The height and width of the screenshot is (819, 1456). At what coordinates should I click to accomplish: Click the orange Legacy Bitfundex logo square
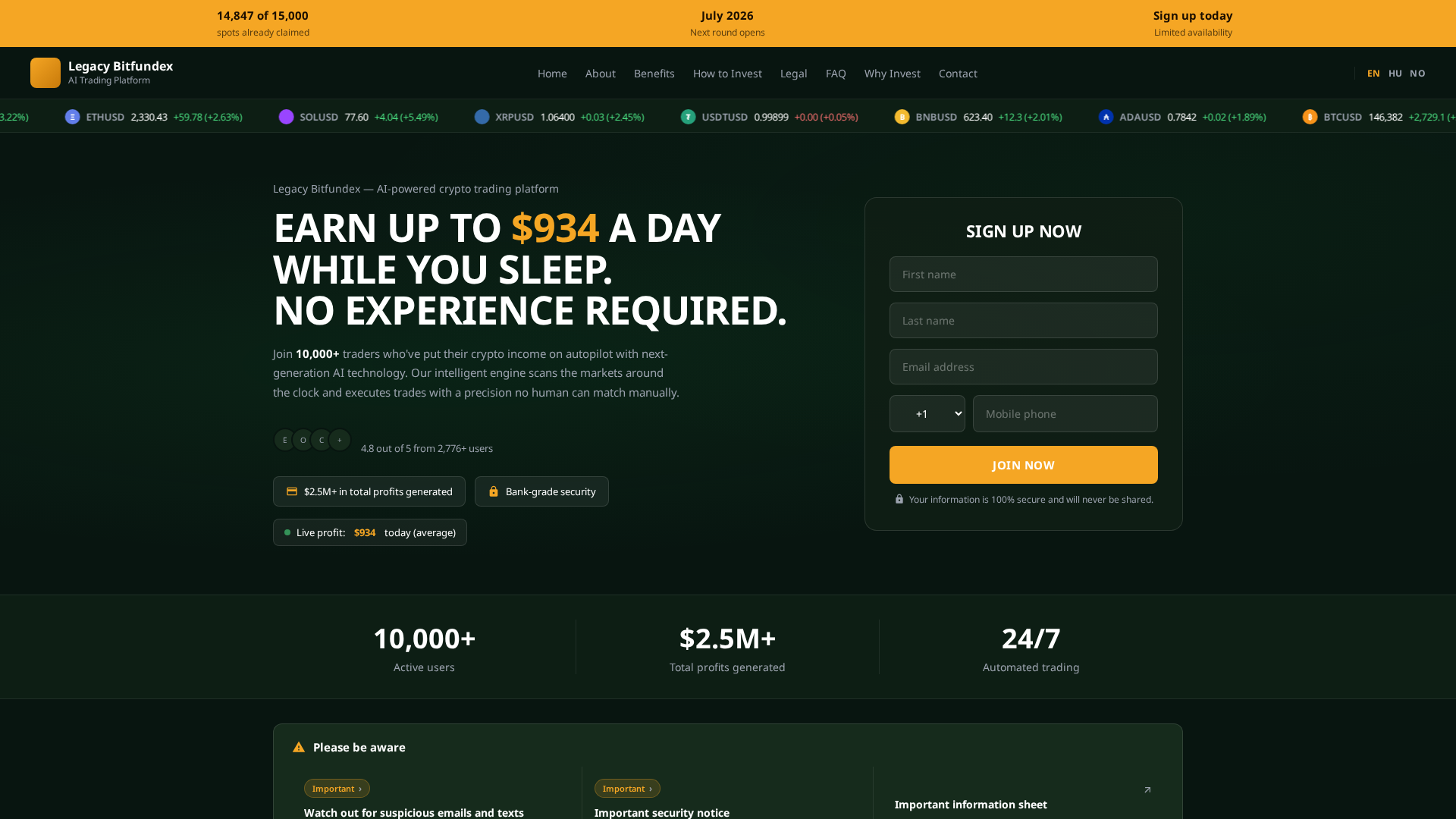45,73
